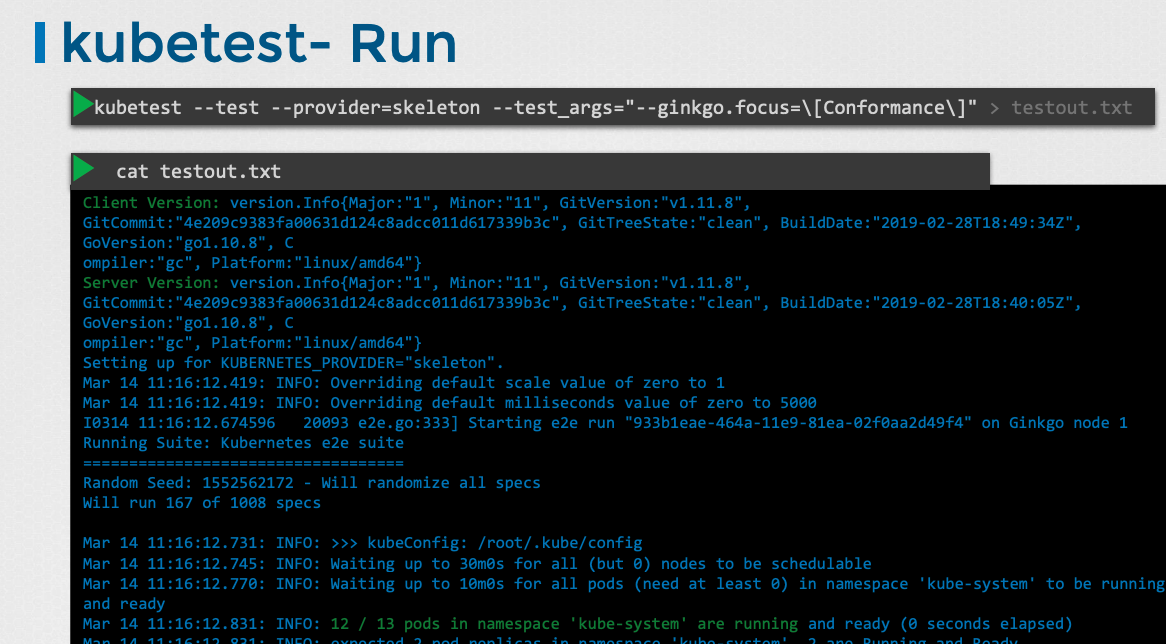The width and height of the screenshot is (1166, 644).
Task: Click BuildDate "2019-02-28T18:40:05Z" value
Action: point(976,303)
